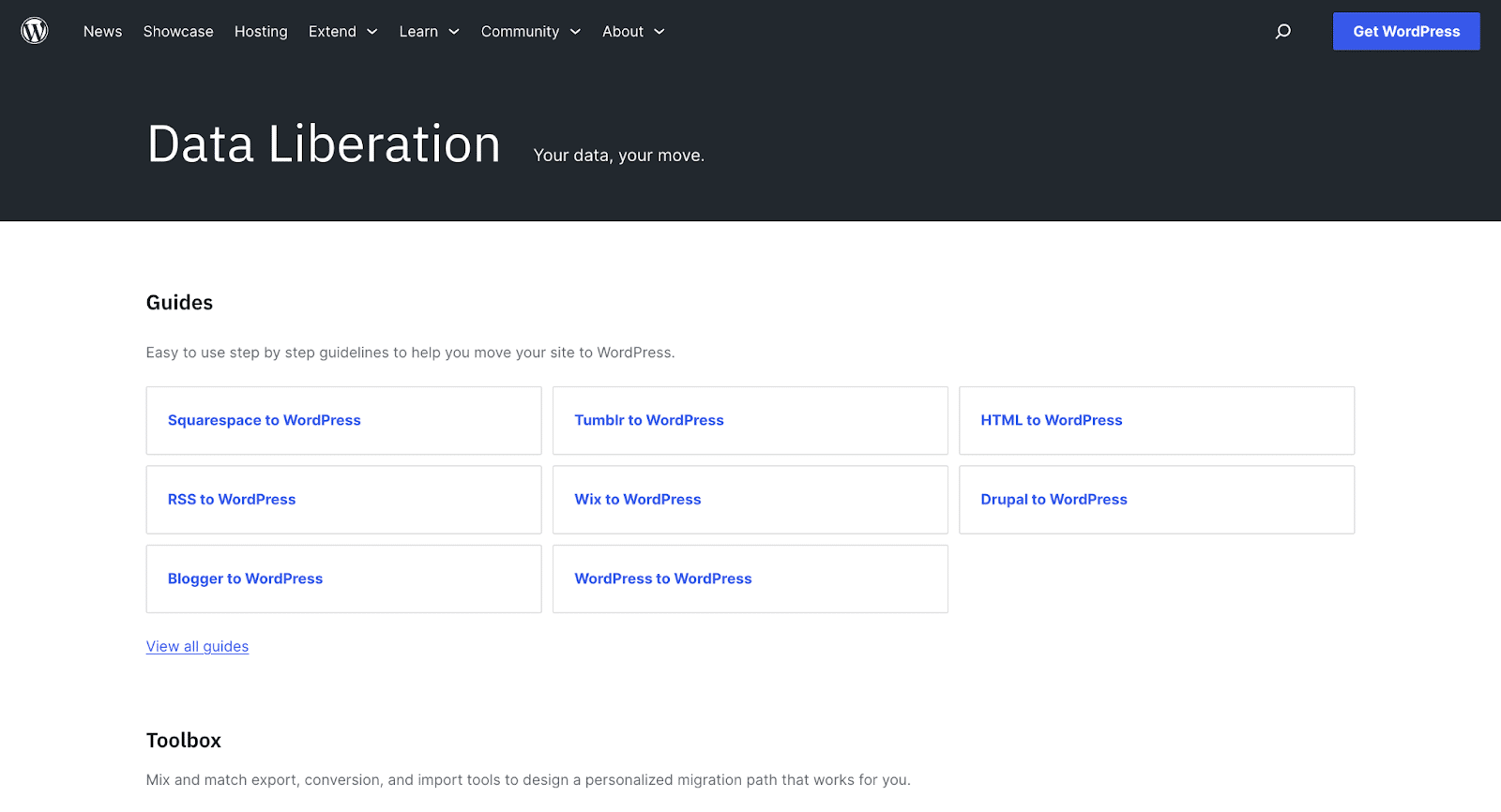
Task: Click the Guides section heading
Action: 179,303
